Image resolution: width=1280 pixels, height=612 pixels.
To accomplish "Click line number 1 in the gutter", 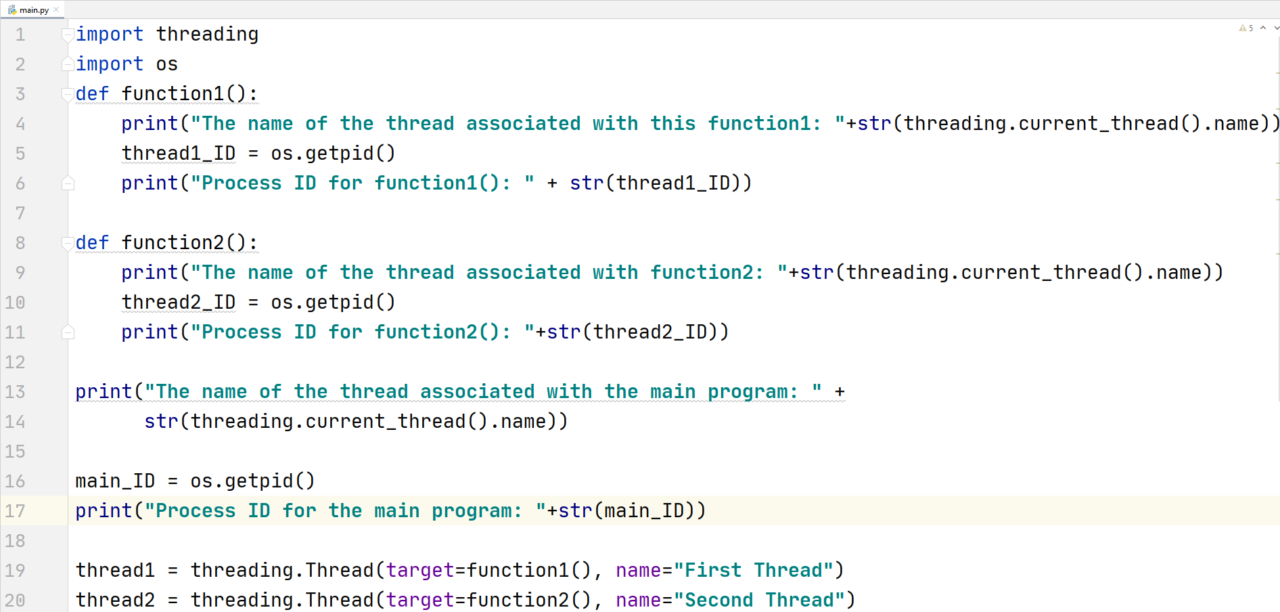I will click(19, 33).
